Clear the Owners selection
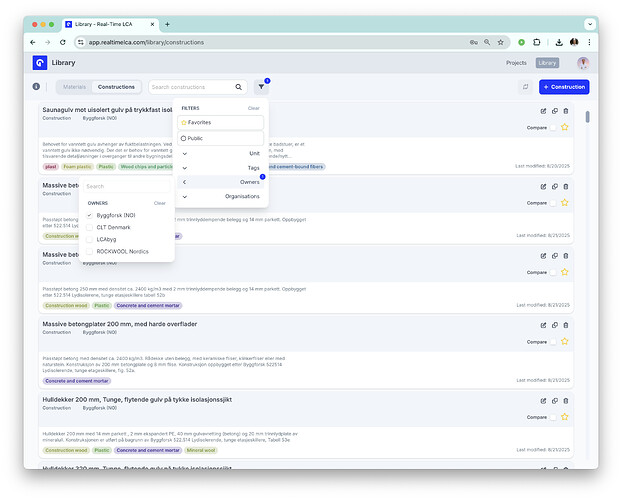The image size is (621, 500). [x=160, y=203]
